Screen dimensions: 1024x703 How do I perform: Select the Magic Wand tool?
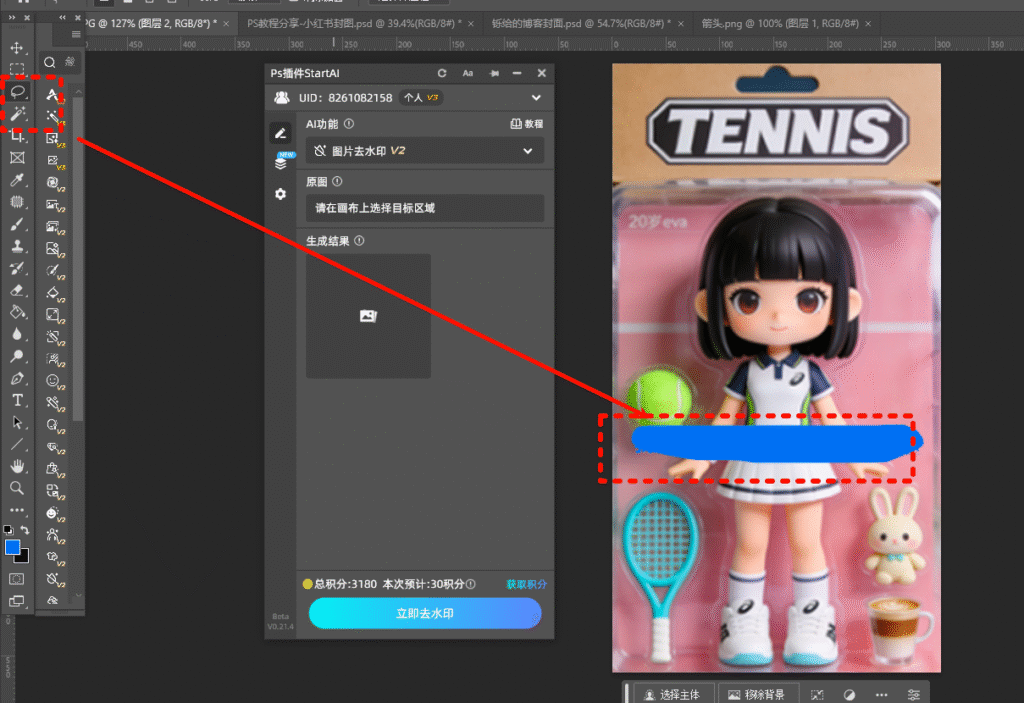[17, 114]
